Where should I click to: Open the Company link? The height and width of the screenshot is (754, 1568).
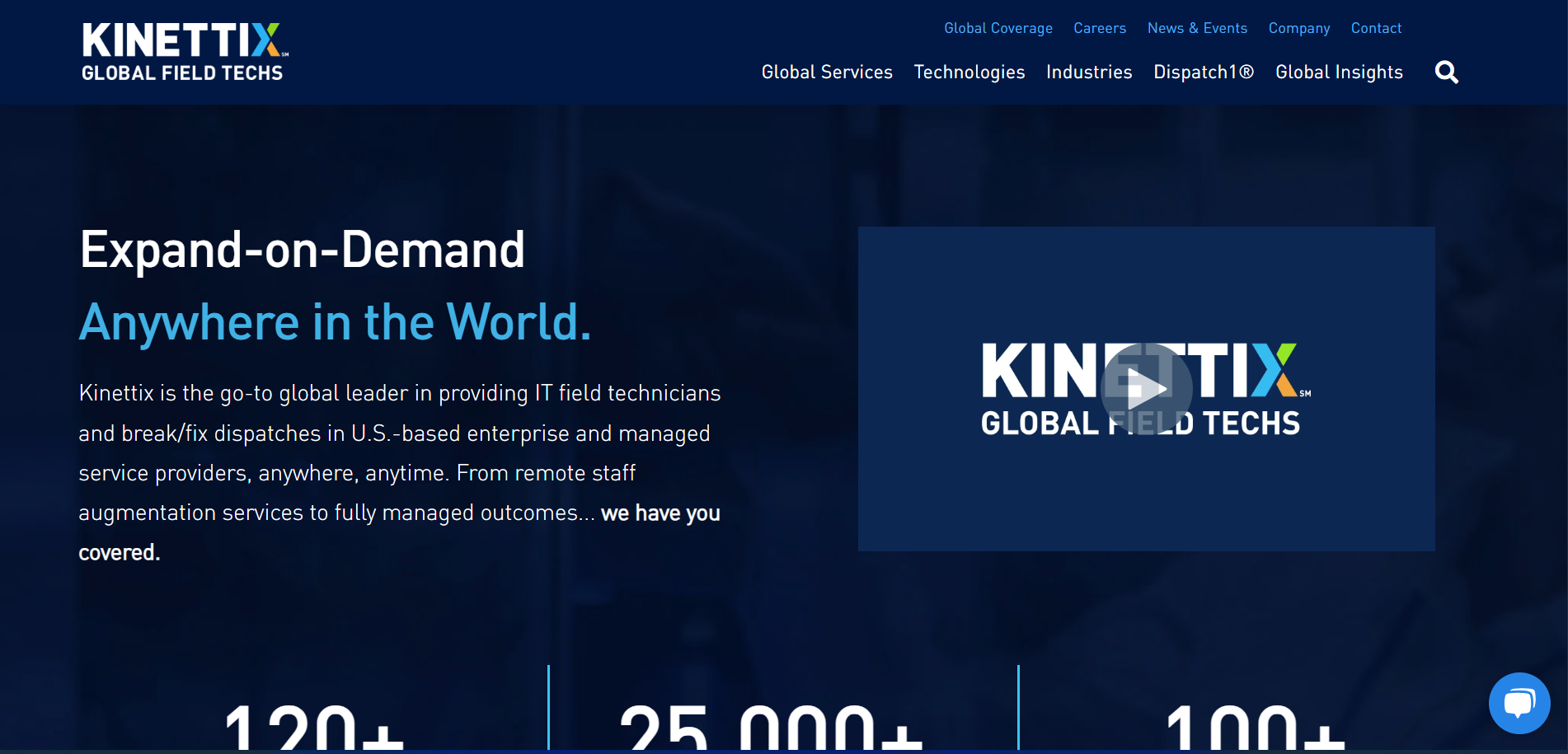point(1299,28)
